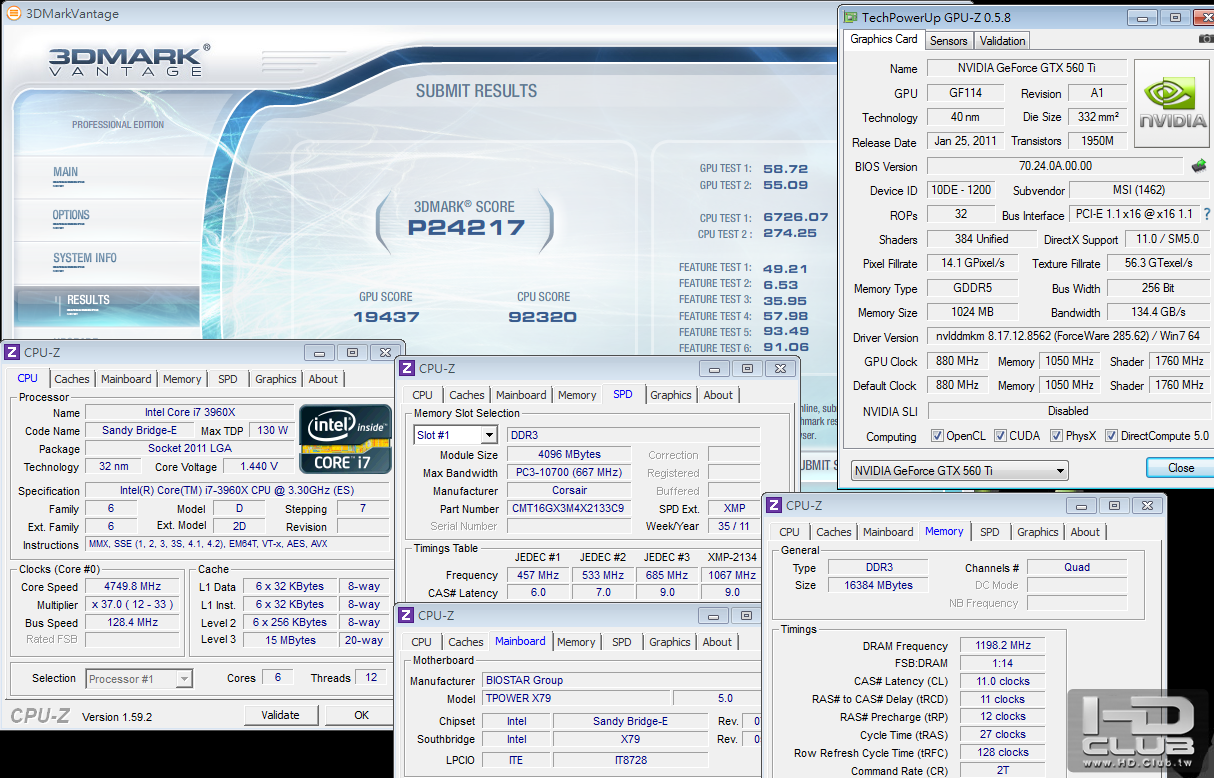This screenshot has height=778, width=1214.
Task: Switch to the Sensors tab in GPU-Z
Action: point(948,41)
